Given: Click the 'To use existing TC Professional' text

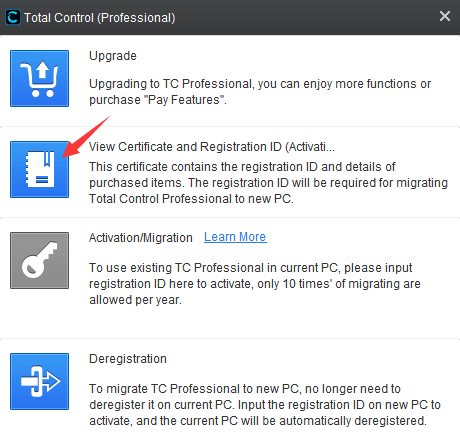Looking at the screenshot, I should (255, 284).
